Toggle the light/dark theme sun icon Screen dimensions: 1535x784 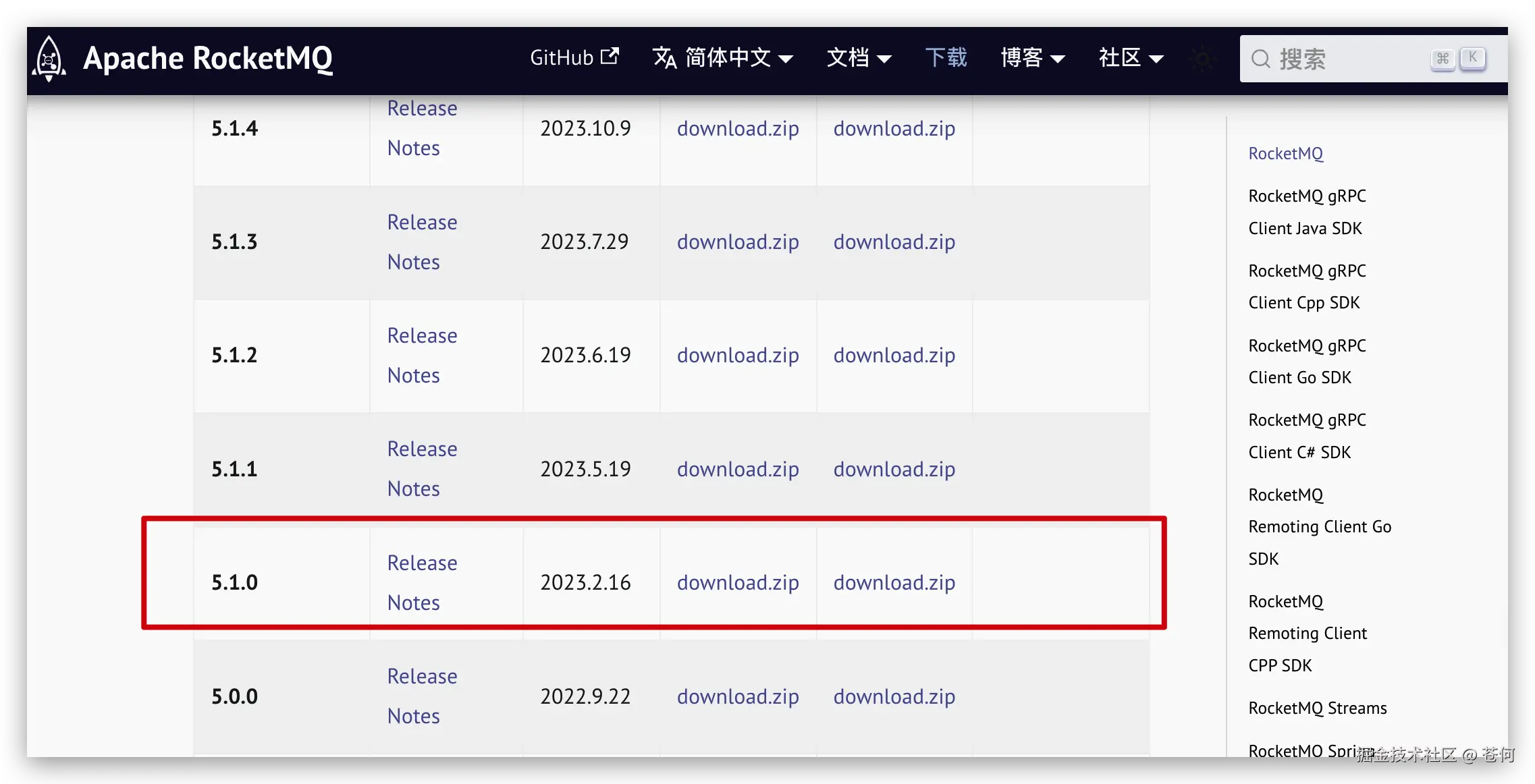coord(1202,59)
